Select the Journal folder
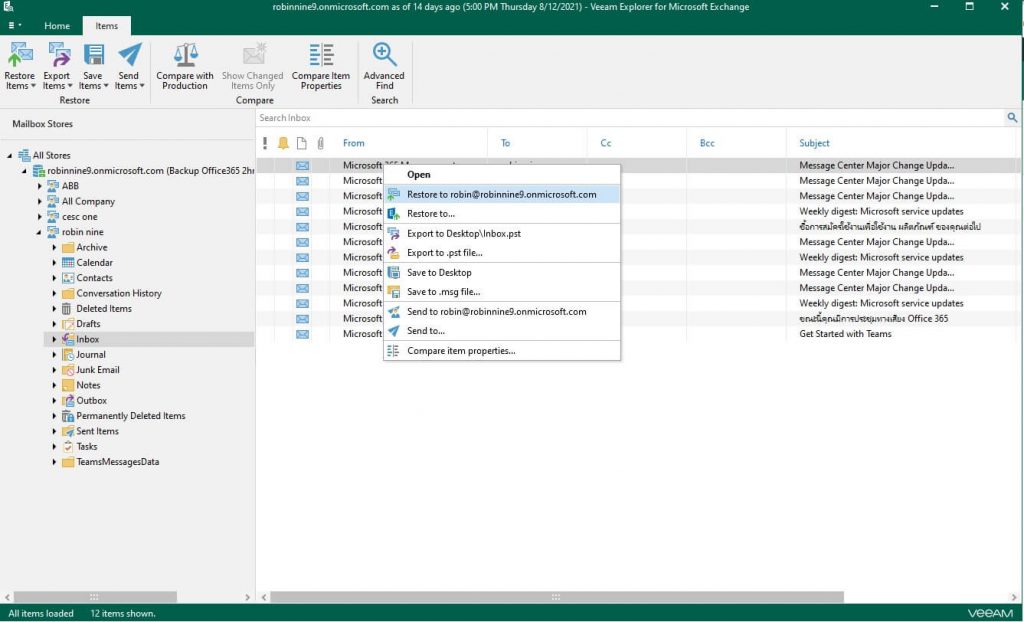1024x622 pixels. click(x=90, y=354)
